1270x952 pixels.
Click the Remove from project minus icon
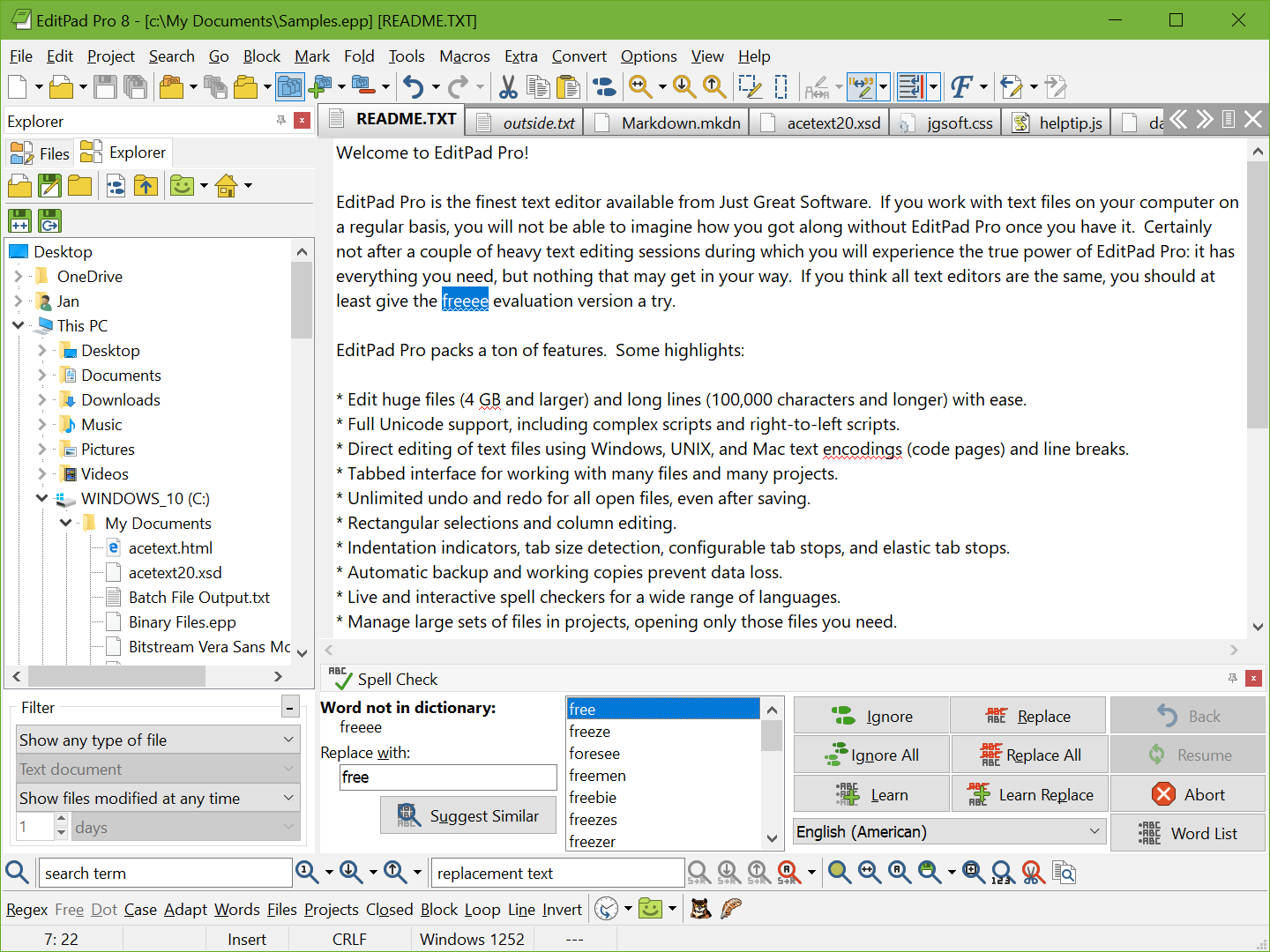point(363,86)
